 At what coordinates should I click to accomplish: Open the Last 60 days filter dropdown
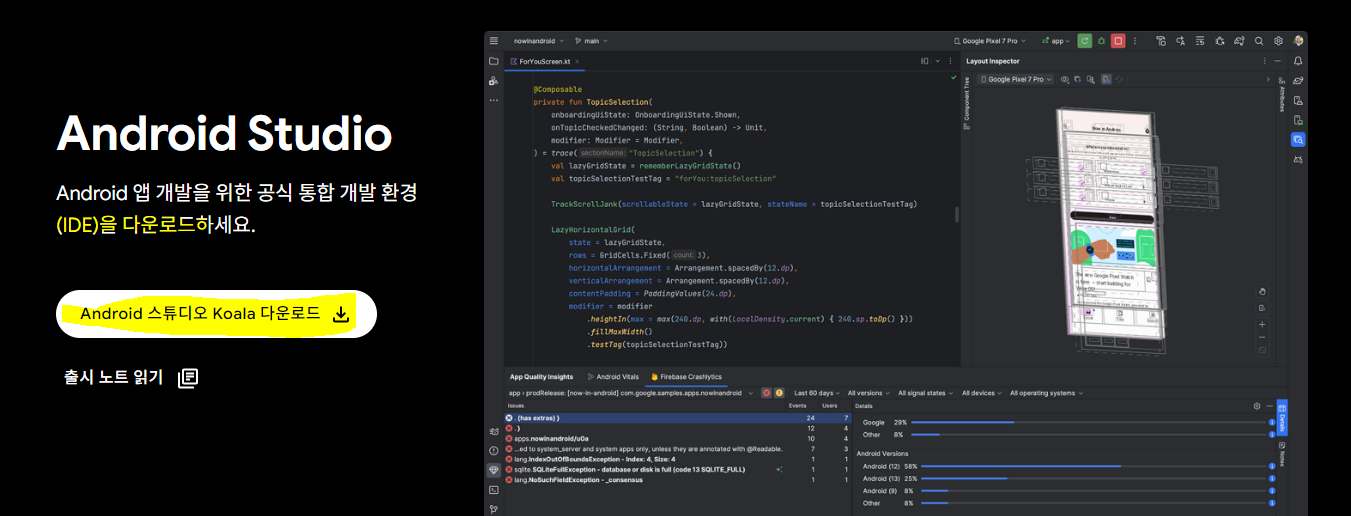(817, 393)
